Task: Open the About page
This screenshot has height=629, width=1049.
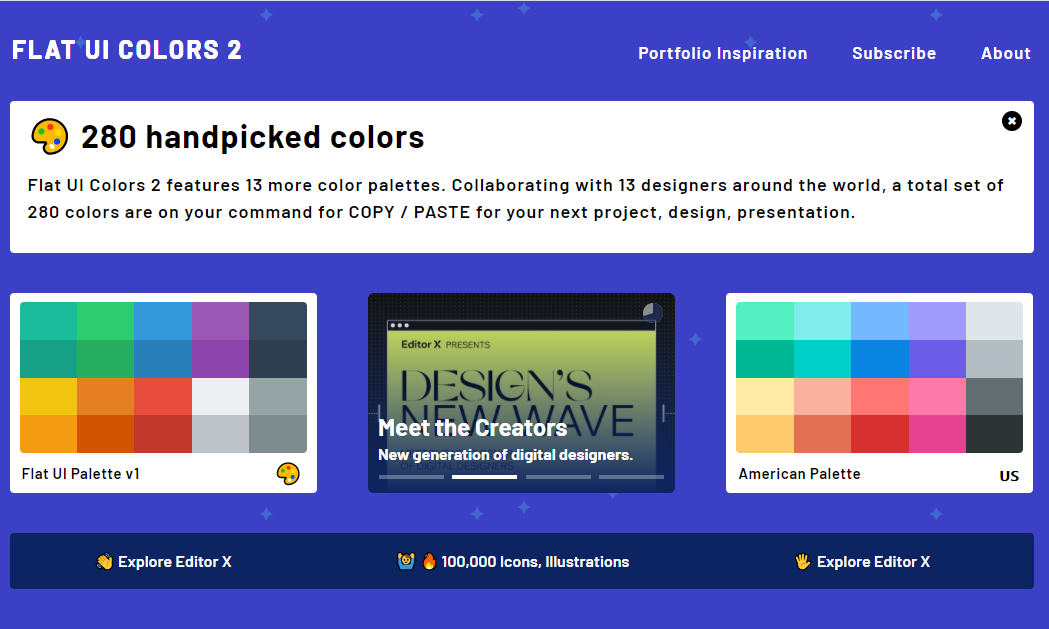Action: pos(1005,53)
